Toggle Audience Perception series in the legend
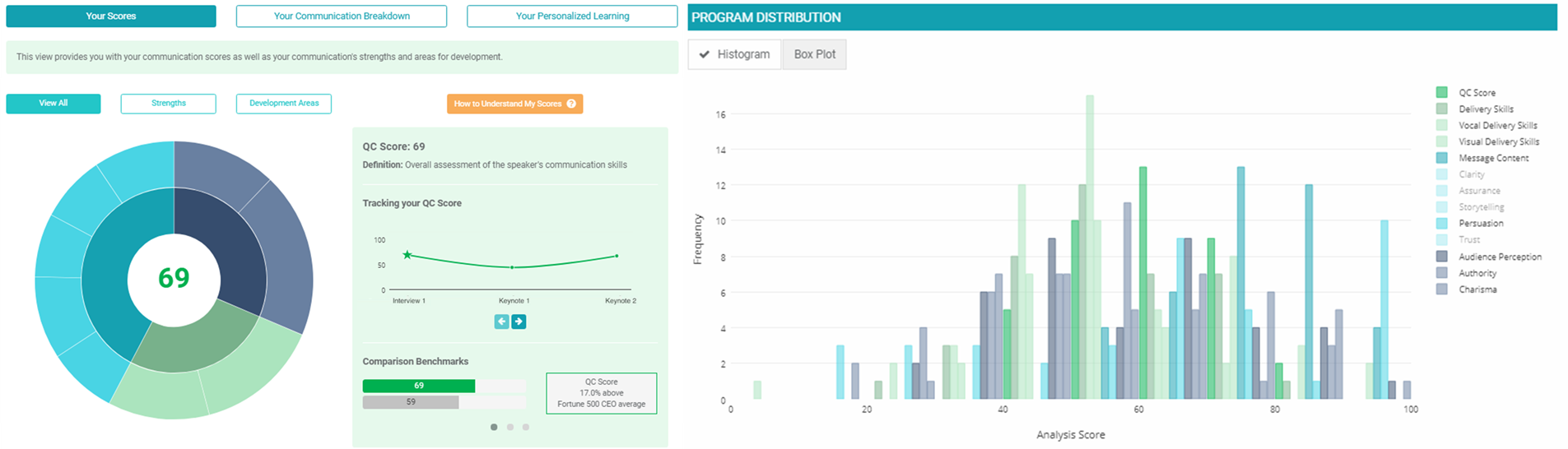This screenshot has height=449, width=1568. coord(1500,257)
